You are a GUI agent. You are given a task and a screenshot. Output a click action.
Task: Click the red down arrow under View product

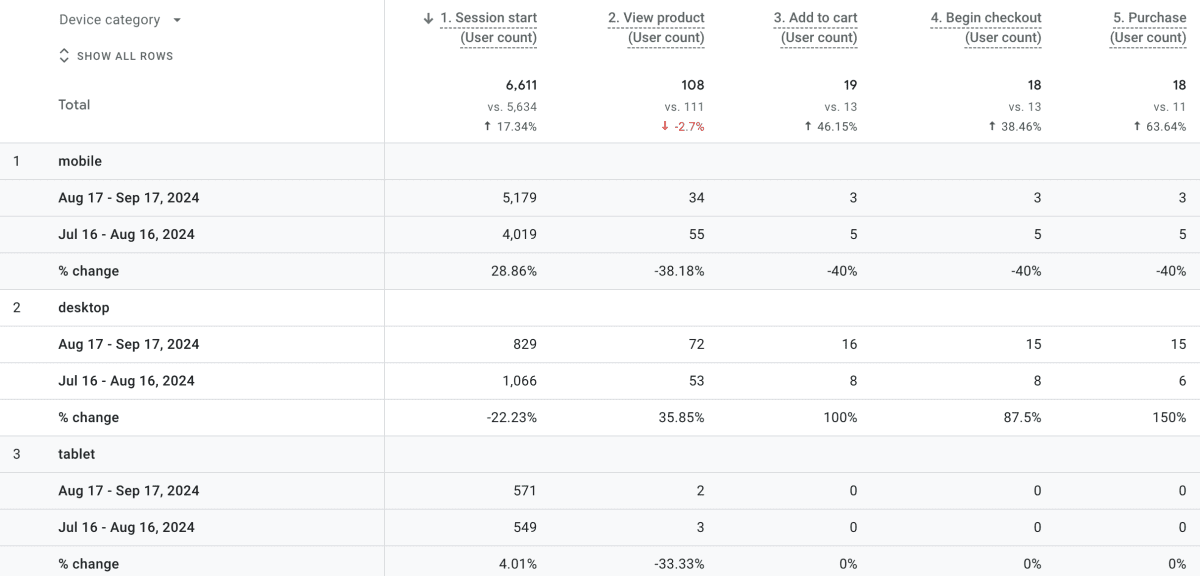point(665,127)
